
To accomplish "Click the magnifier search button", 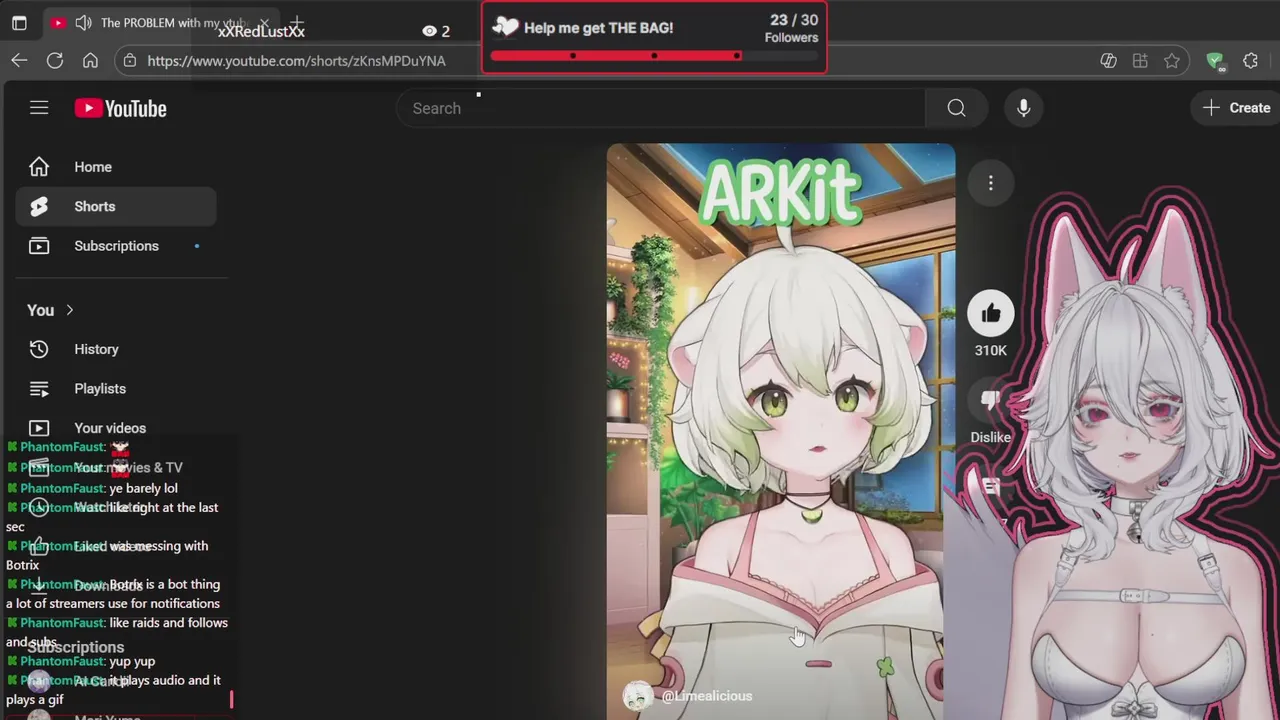I will pos(956,108).
